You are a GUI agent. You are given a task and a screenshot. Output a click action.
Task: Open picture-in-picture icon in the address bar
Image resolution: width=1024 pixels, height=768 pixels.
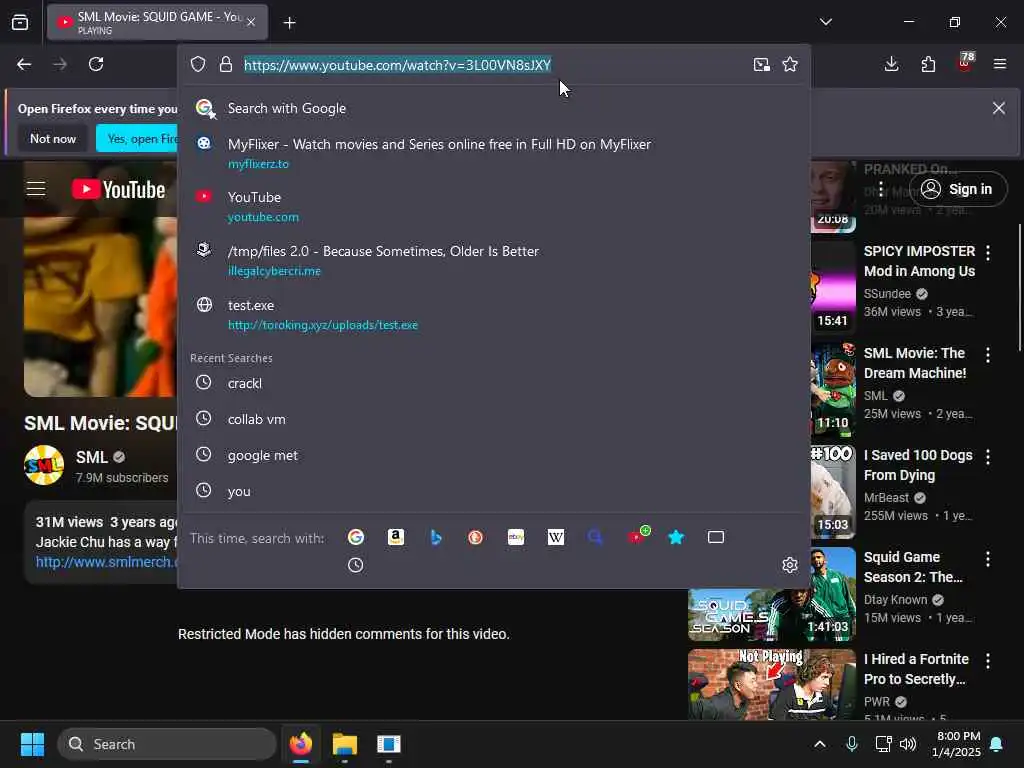761,64
